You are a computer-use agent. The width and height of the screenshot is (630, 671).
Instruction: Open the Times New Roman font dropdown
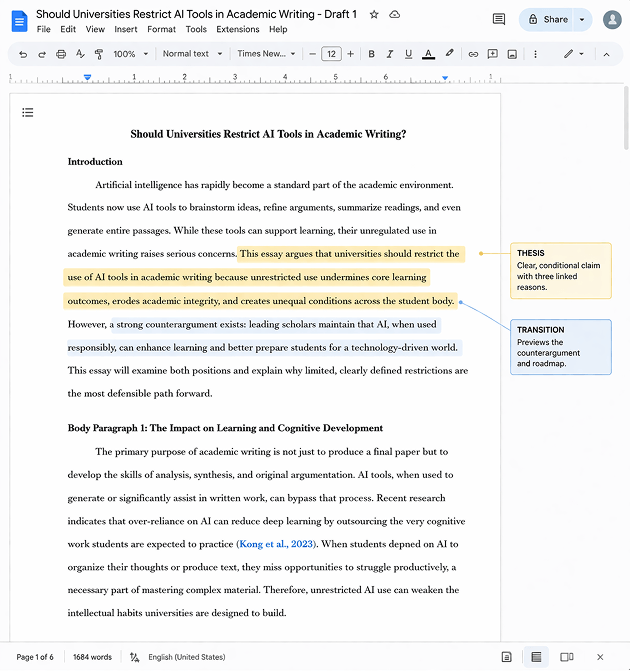click(x=266, y=54)
